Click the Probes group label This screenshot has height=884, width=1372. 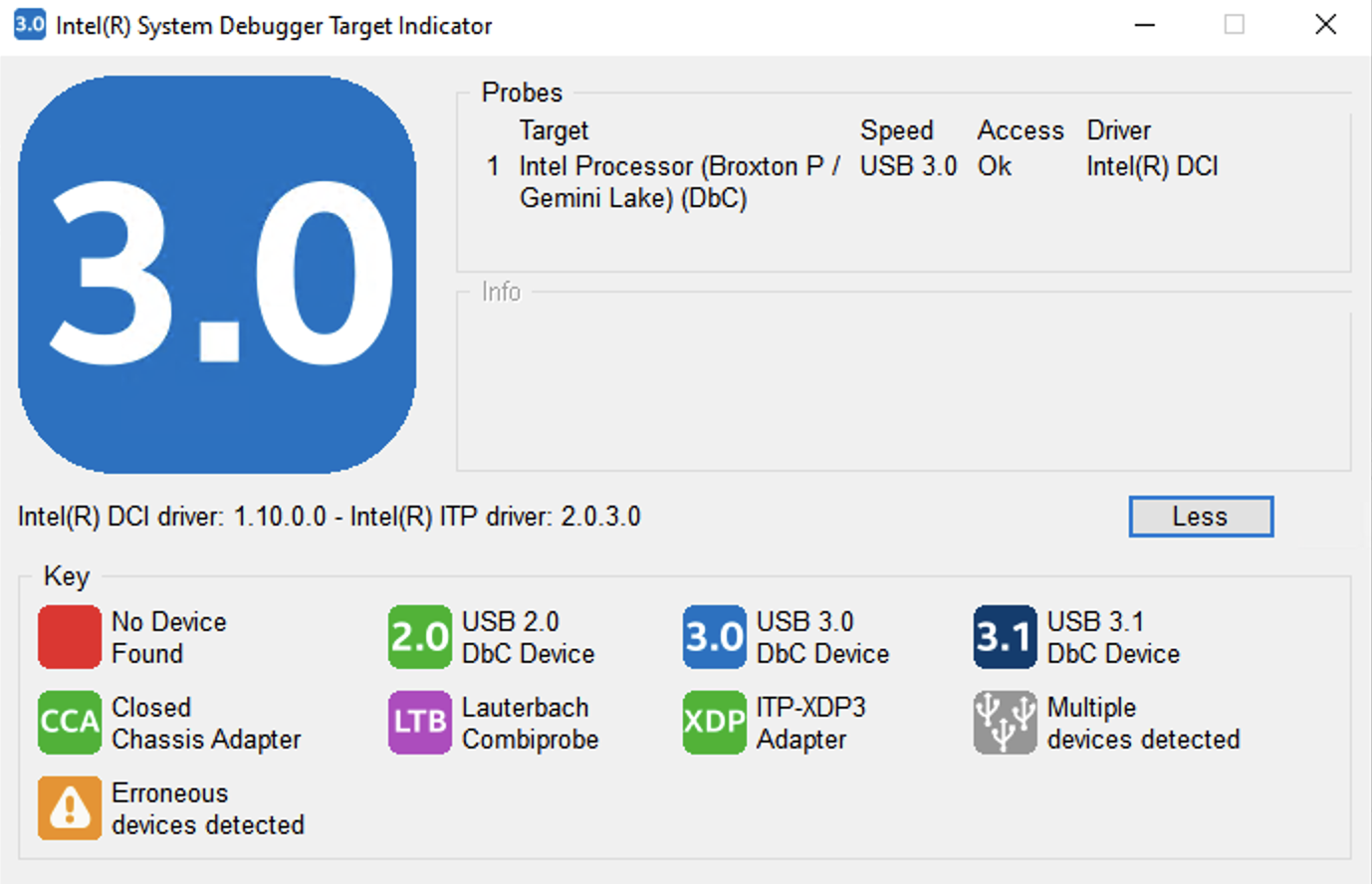pyautogui.click(x=522, y=93)
